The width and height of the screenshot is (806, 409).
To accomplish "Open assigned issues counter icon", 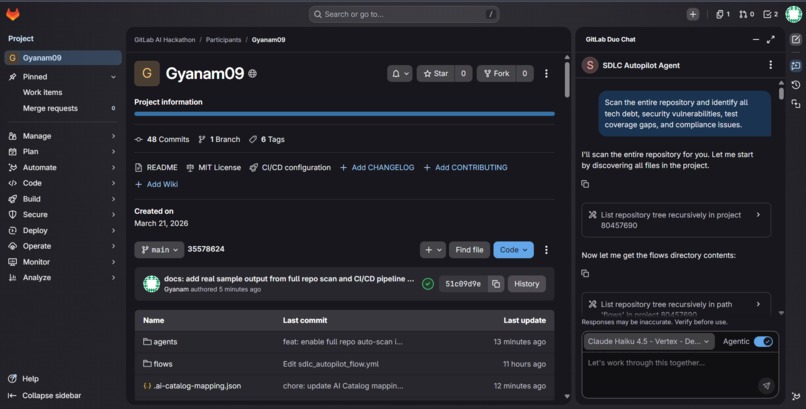I will click(723, 14).
